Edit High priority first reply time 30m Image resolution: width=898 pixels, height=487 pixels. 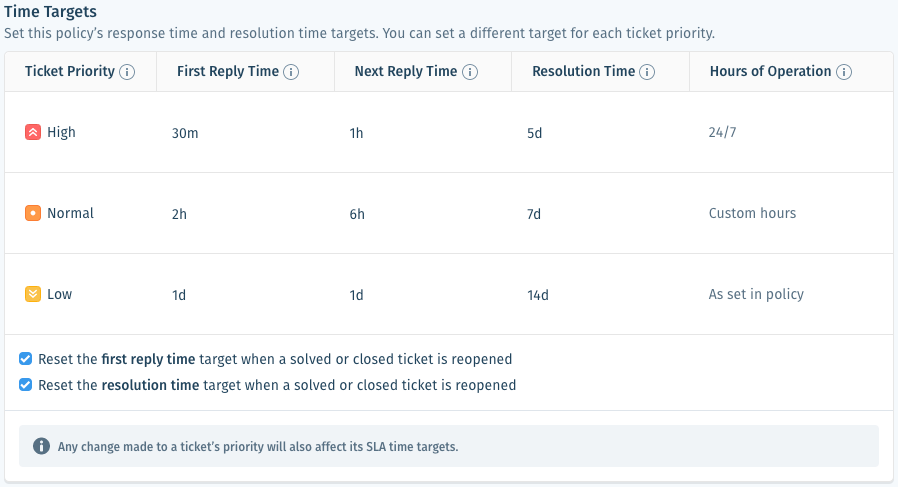click(x=245, y=133)
